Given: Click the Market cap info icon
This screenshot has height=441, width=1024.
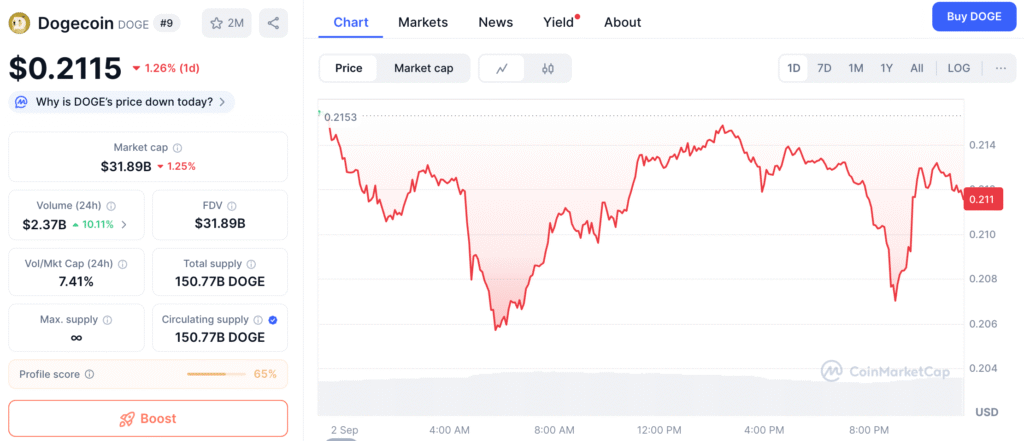Looking at the screenshot, I should tap(178, 148).
